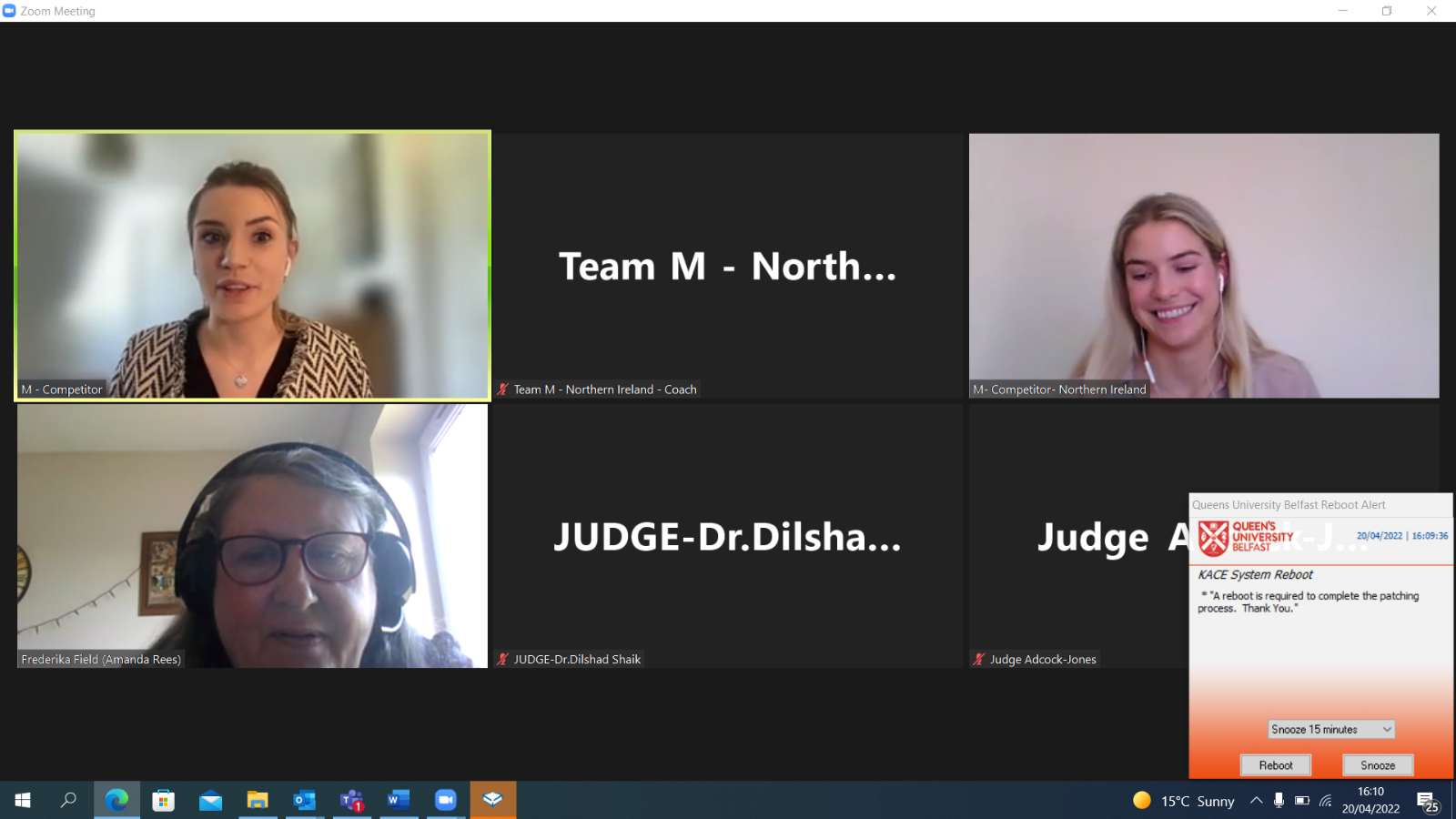Open Microsoft Store from the taskbar
This screenshot has height=819, width=1456.
164,800
